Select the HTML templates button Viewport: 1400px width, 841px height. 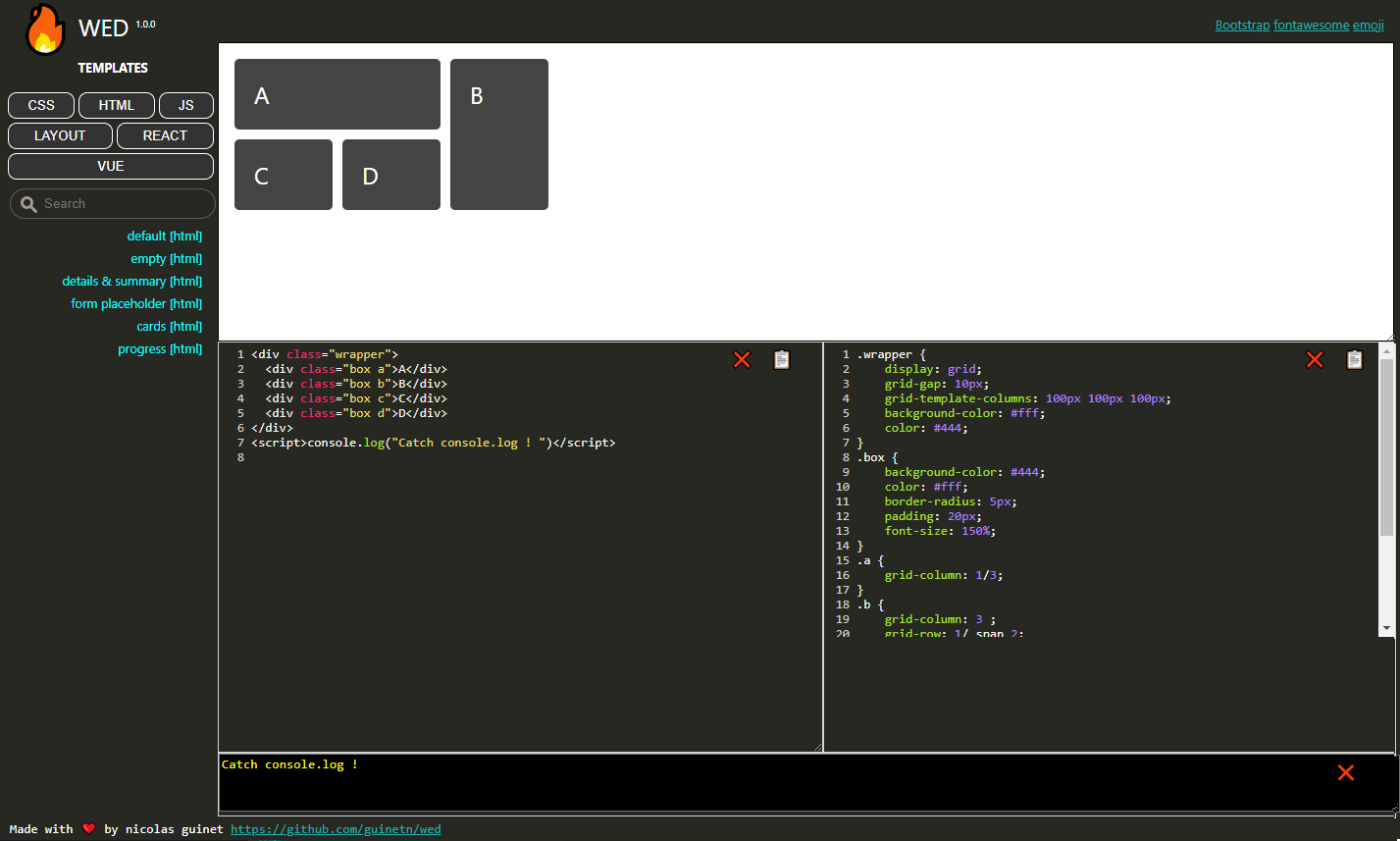(x=117, y=105)
